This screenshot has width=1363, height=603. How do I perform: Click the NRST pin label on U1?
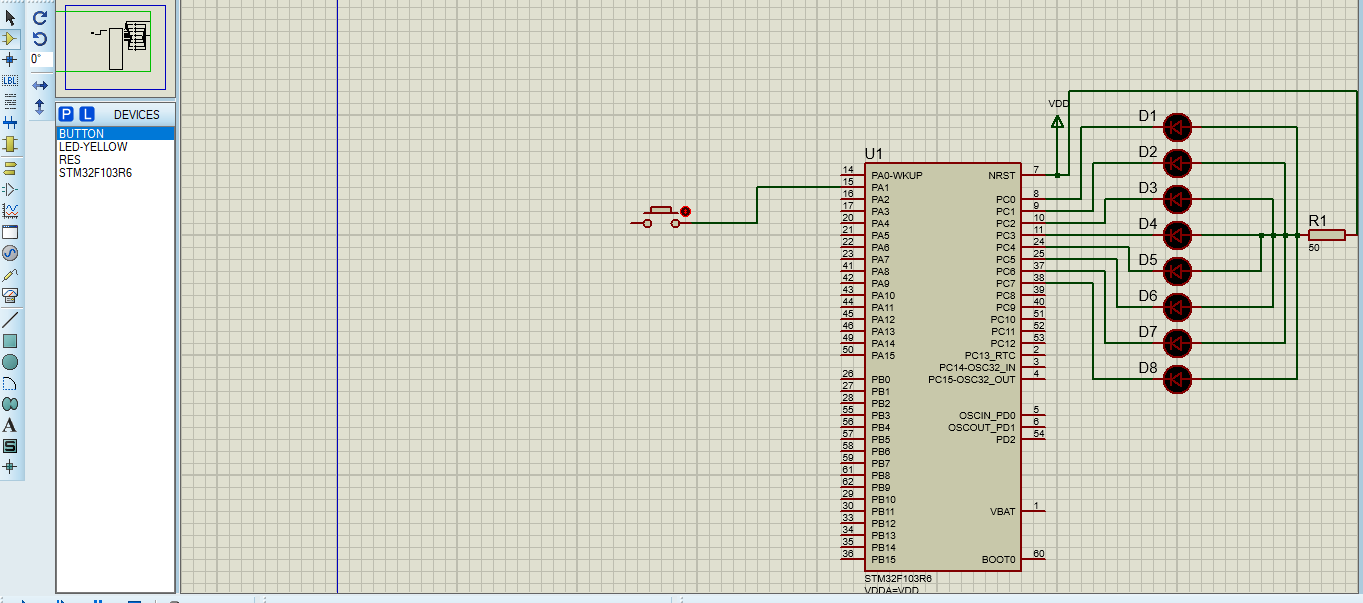[x=1001, y=176]
